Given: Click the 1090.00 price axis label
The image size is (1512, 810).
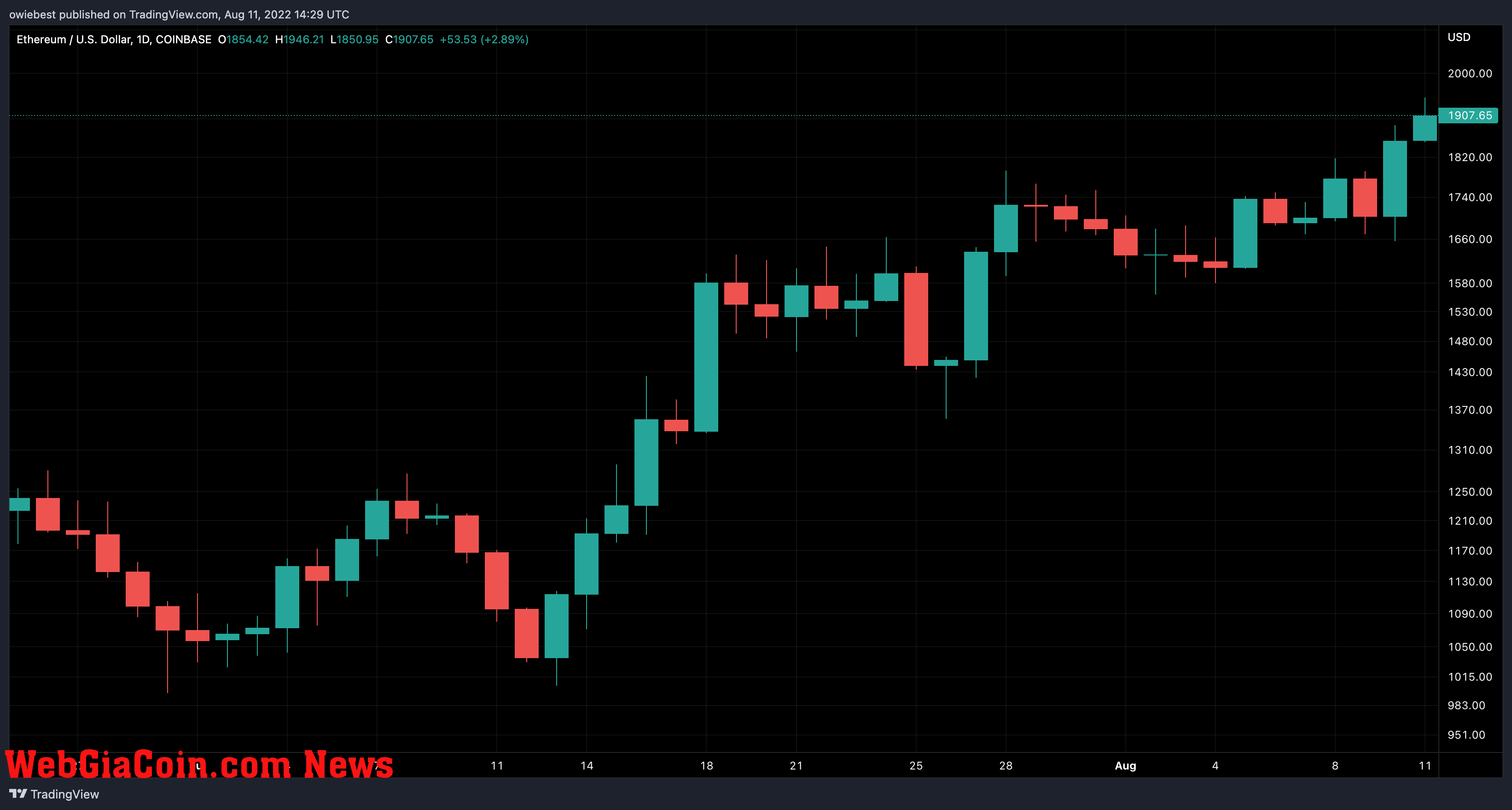Looking at the screenshot, I should 1470,614.
